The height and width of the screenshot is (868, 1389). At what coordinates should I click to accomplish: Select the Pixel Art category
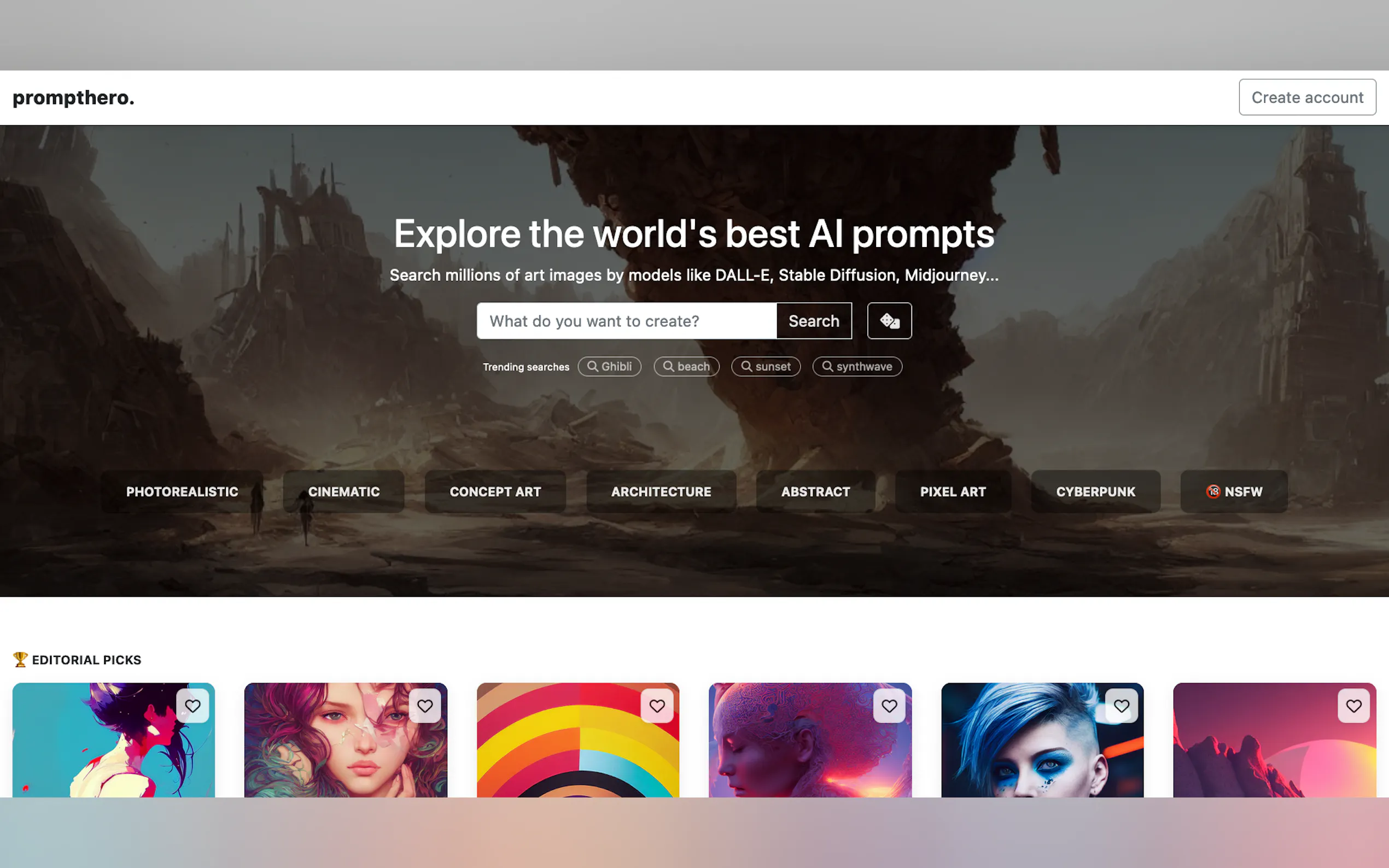click(x=953, y=491)
